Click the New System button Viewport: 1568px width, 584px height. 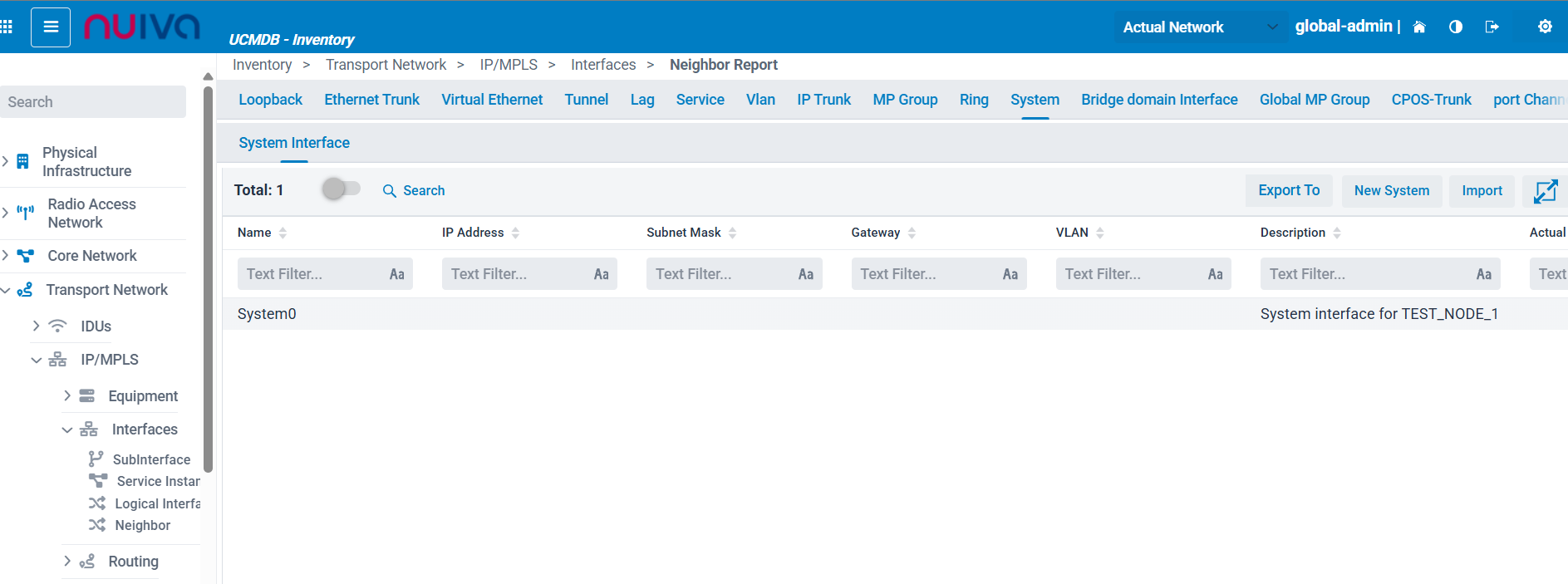point(1391,191)
